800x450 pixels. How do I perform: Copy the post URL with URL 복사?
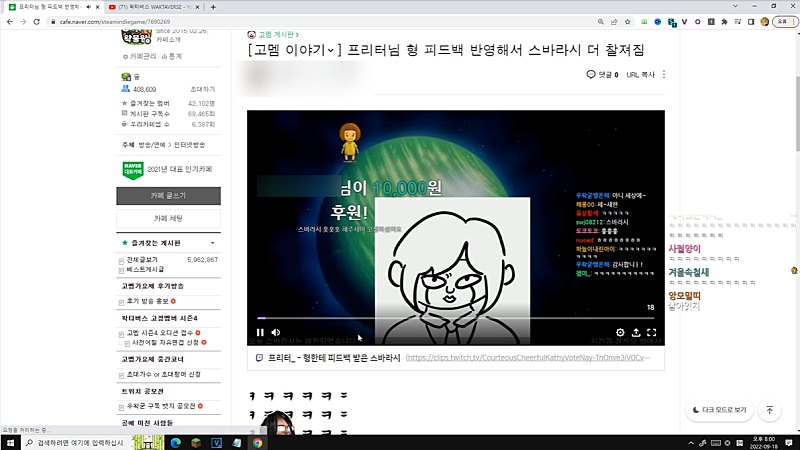tap(640, 74)
